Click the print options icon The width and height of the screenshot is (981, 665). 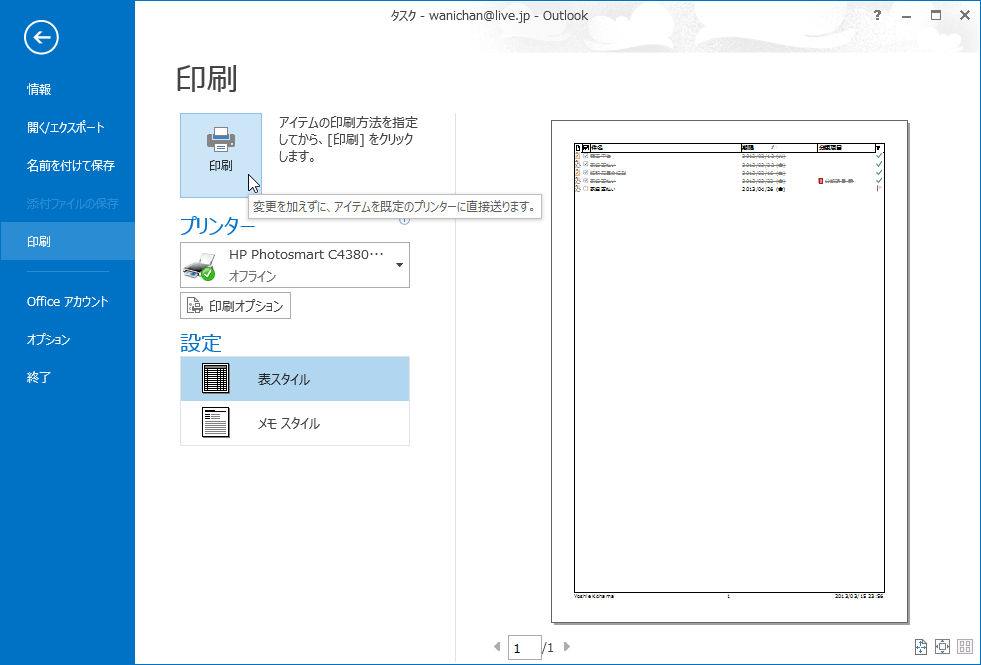pyautogui.click(x=195, y=306)
